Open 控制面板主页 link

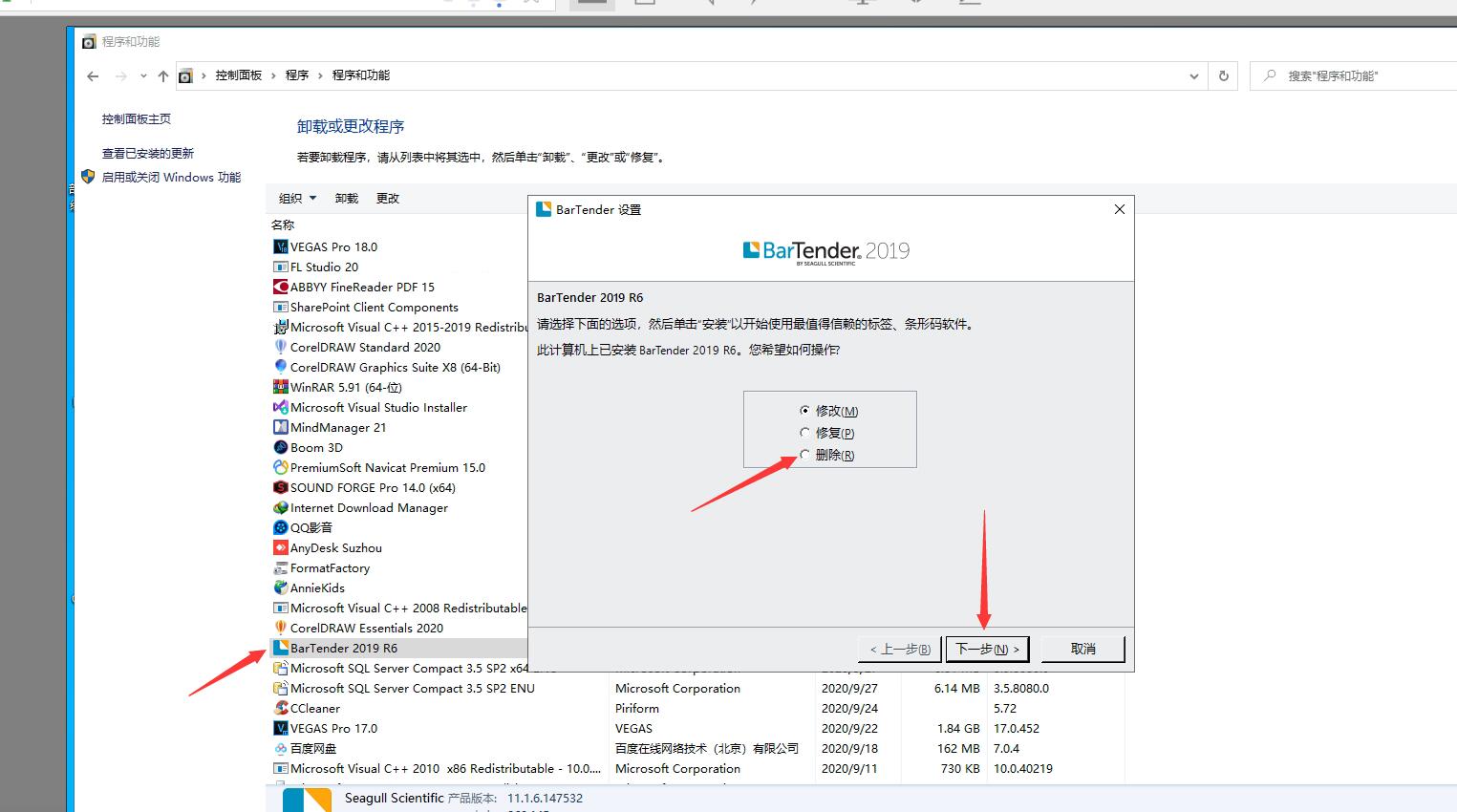click(x=137, y=119)
